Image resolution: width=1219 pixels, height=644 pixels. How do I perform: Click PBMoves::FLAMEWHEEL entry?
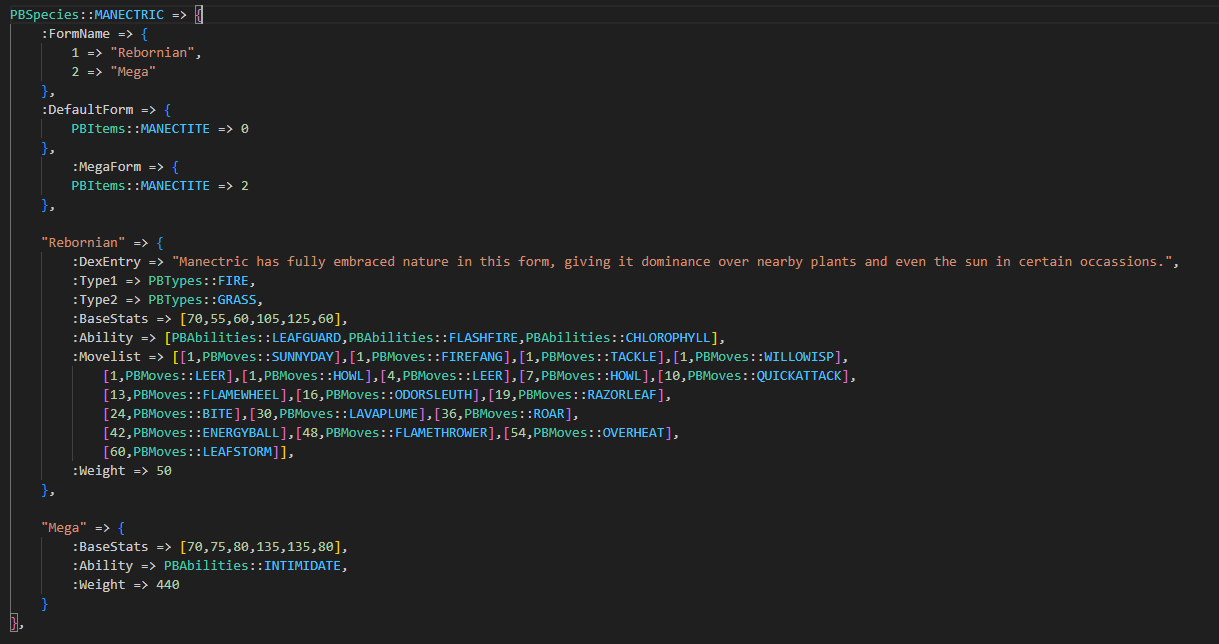(194, 395)
